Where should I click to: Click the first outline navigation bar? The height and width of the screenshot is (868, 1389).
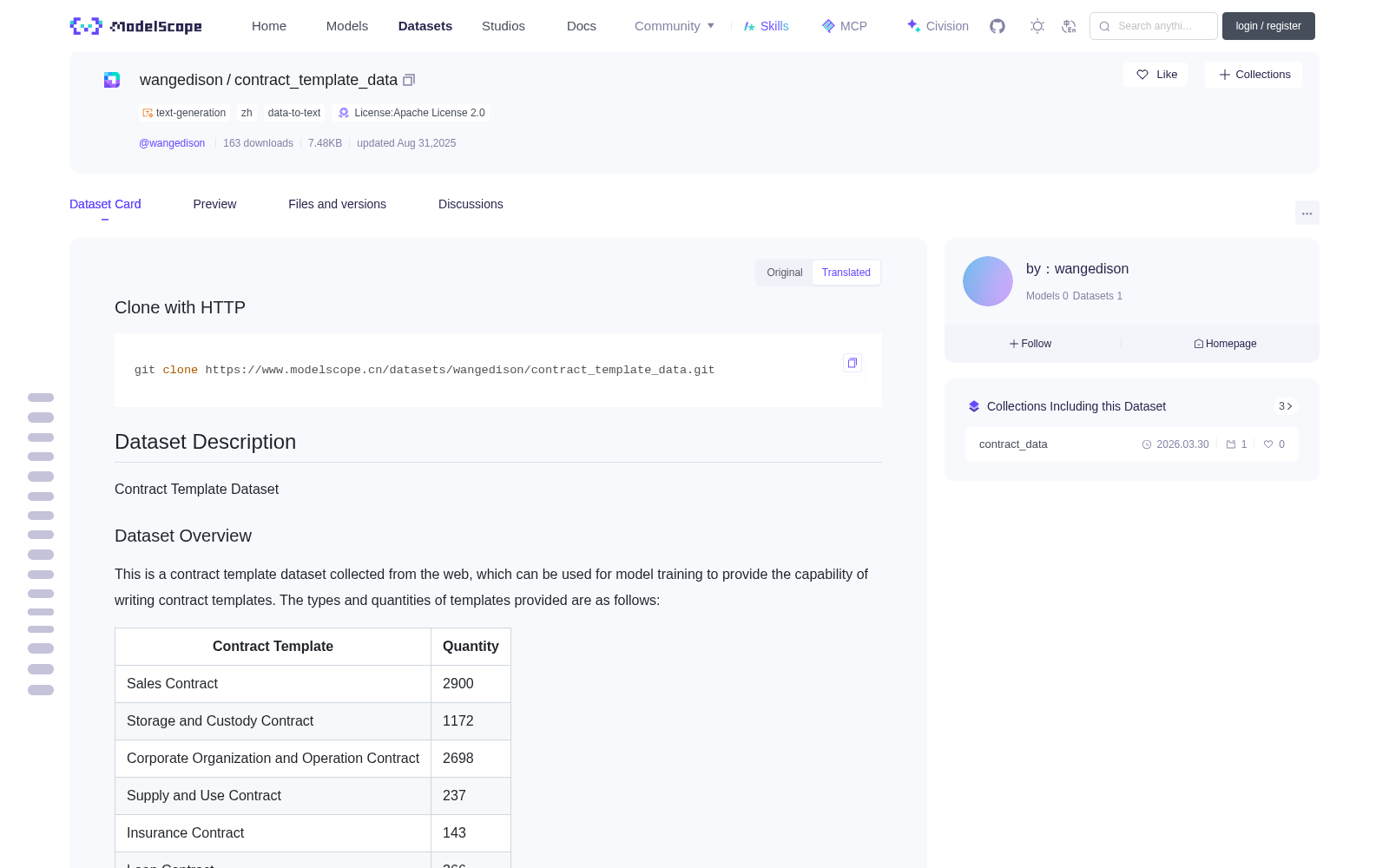coord(41,398)
